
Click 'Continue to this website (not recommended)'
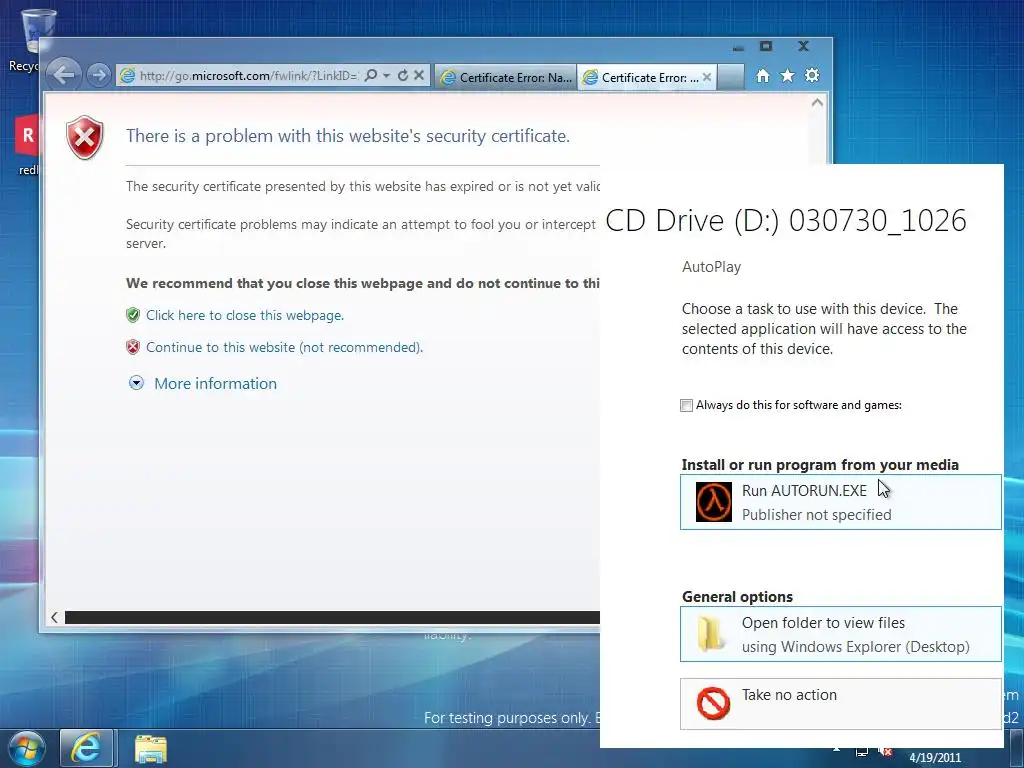coord(284,347)
